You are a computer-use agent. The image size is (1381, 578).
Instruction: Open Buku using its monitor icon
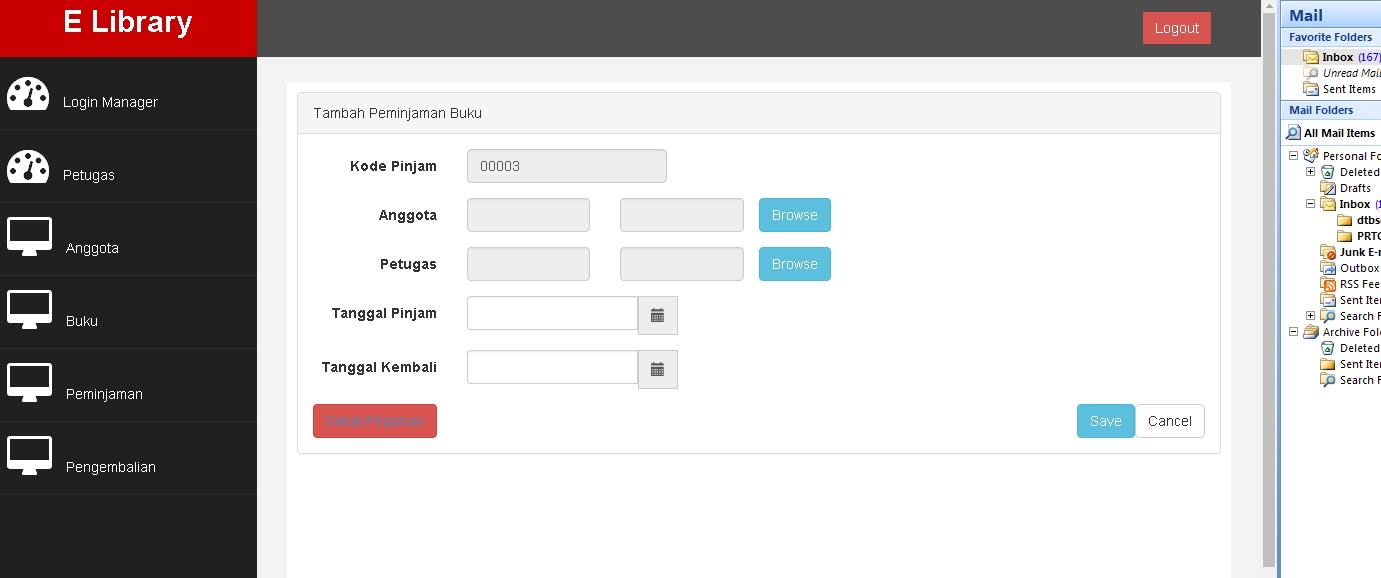(x=30, y=310)
